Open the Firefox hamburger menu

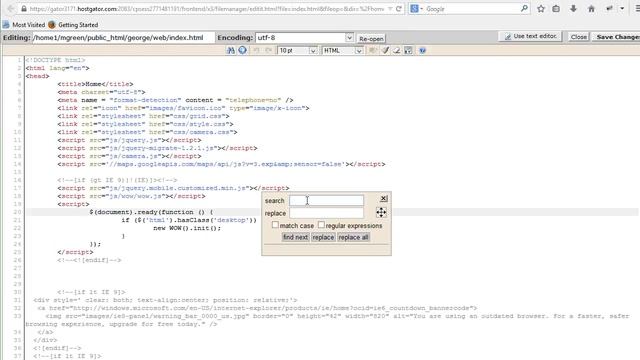click(637, 9)
